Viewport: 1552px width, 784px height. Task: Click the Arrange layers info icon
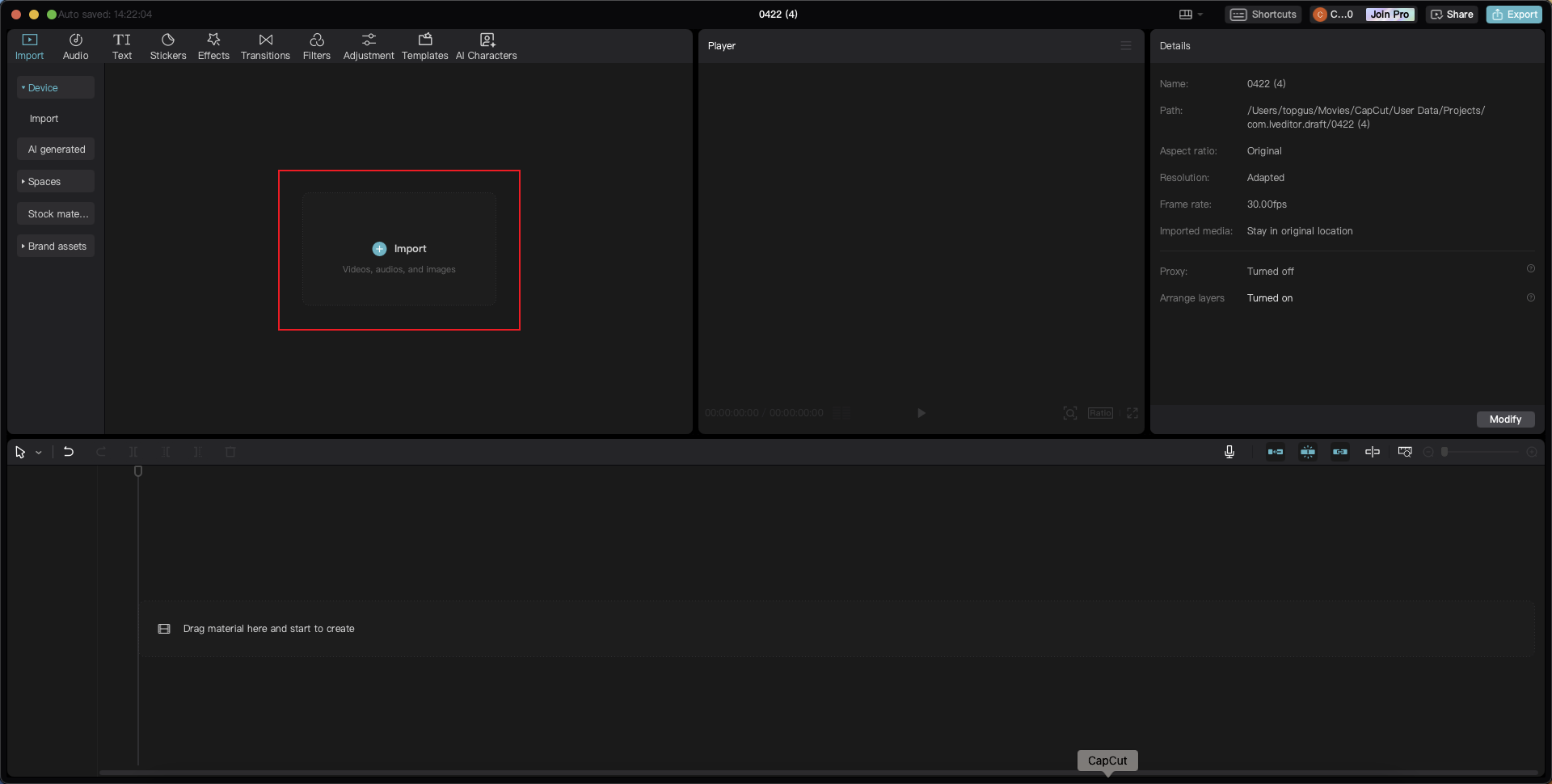(1531, 297)
